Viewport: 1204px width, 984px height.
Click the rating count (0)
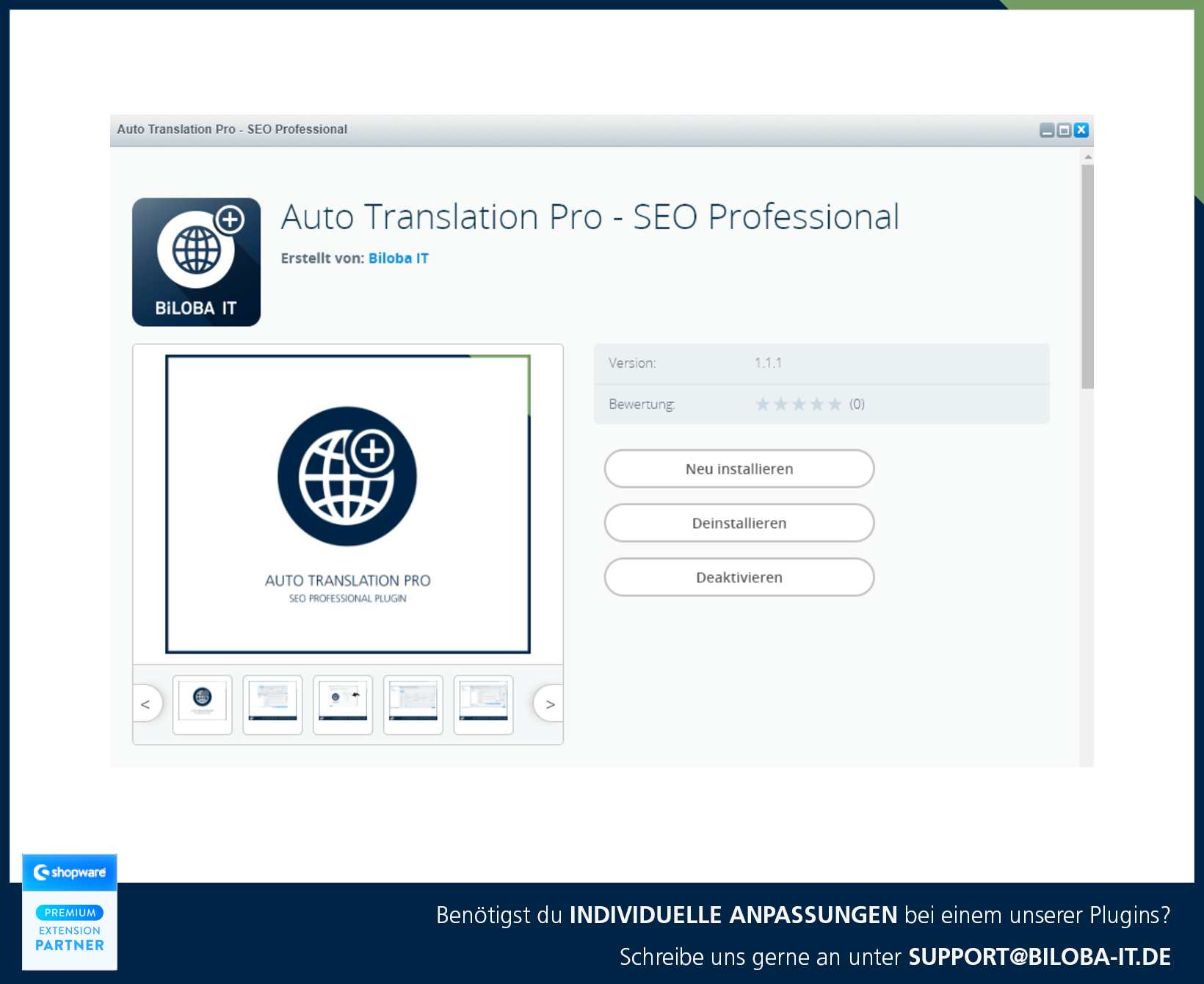tap(857, 404)
